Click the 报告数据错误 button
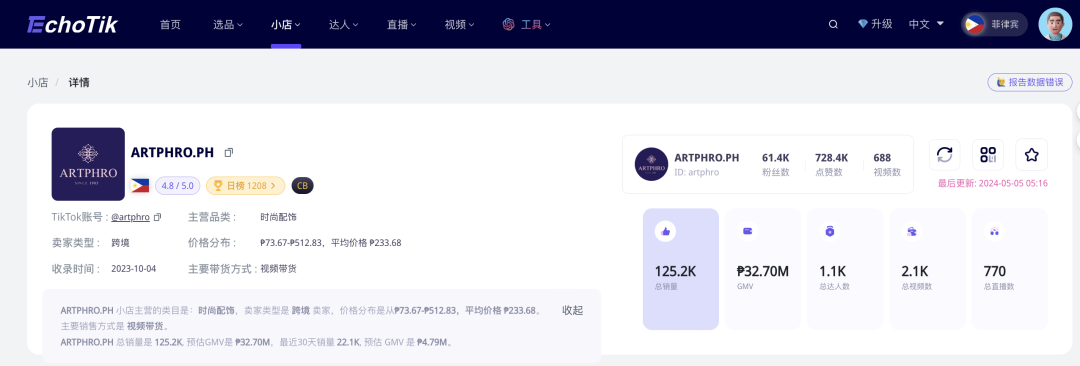Viewport: 1080px width, 366px height. [1029, 82]
